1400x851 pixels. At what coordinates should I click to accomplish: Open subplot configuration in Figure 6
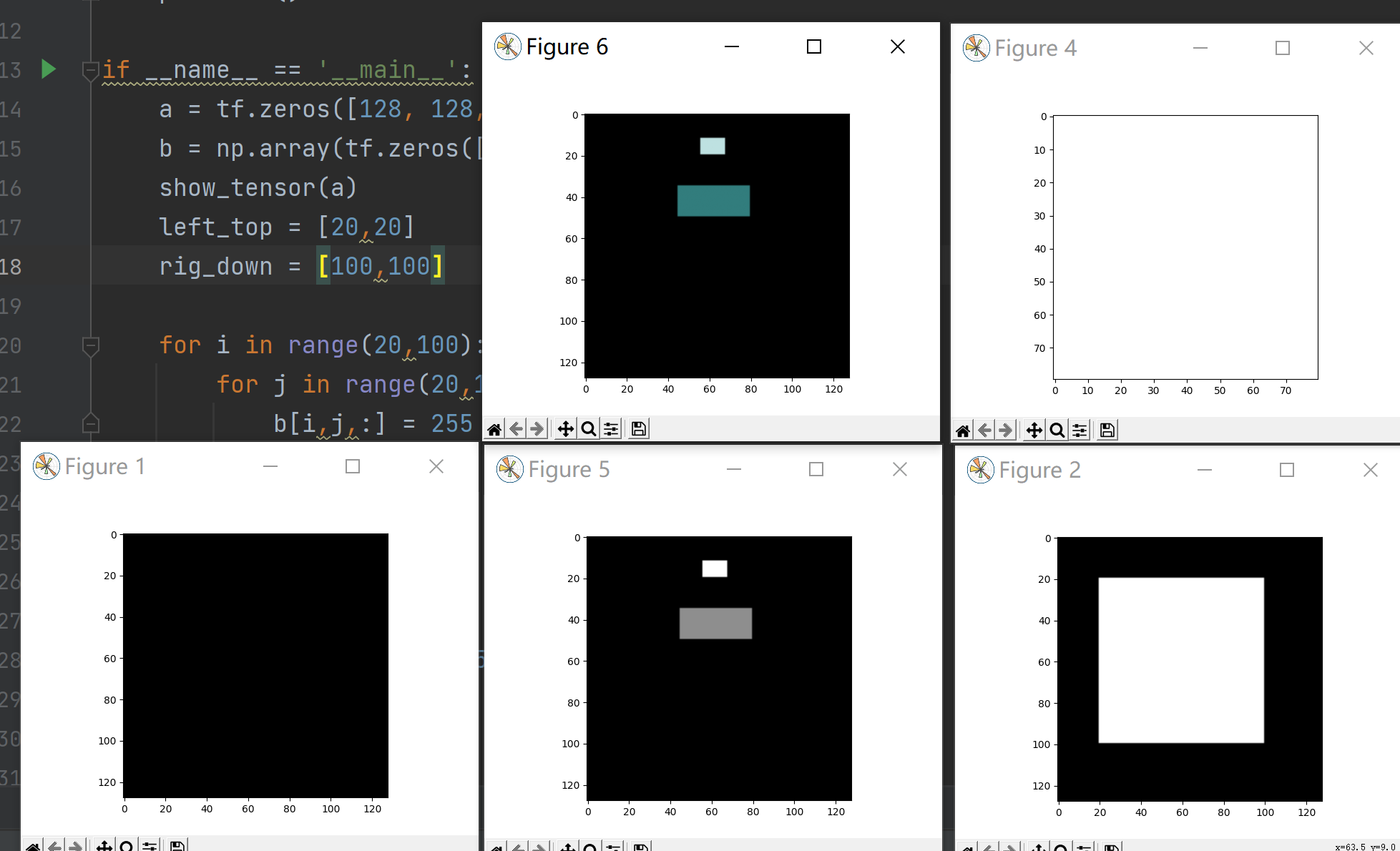[x=611, y=429]
